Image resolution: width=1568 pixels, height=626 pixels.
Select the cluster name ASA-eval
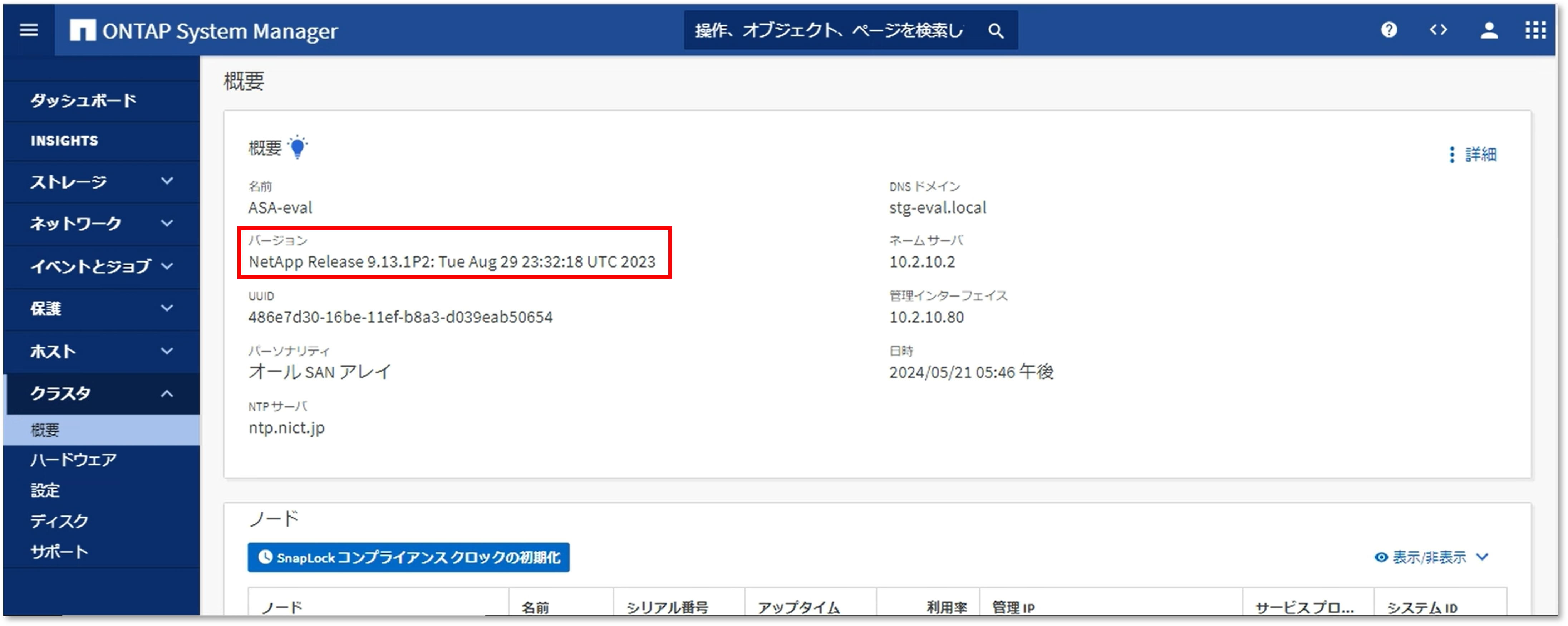[x=280, y=207]
